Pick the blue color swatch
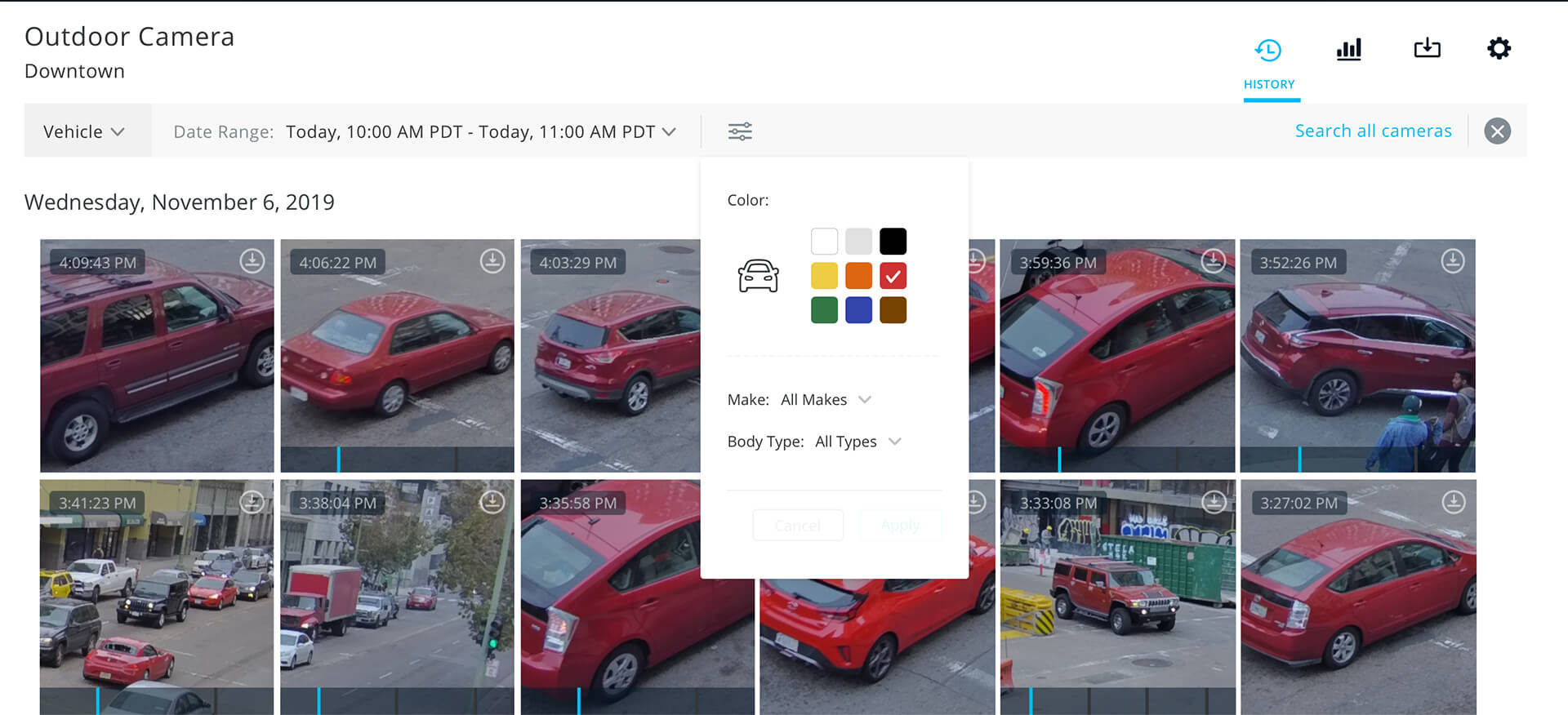This screenshot has width=1568, height=715. click(x=858, y=310)
